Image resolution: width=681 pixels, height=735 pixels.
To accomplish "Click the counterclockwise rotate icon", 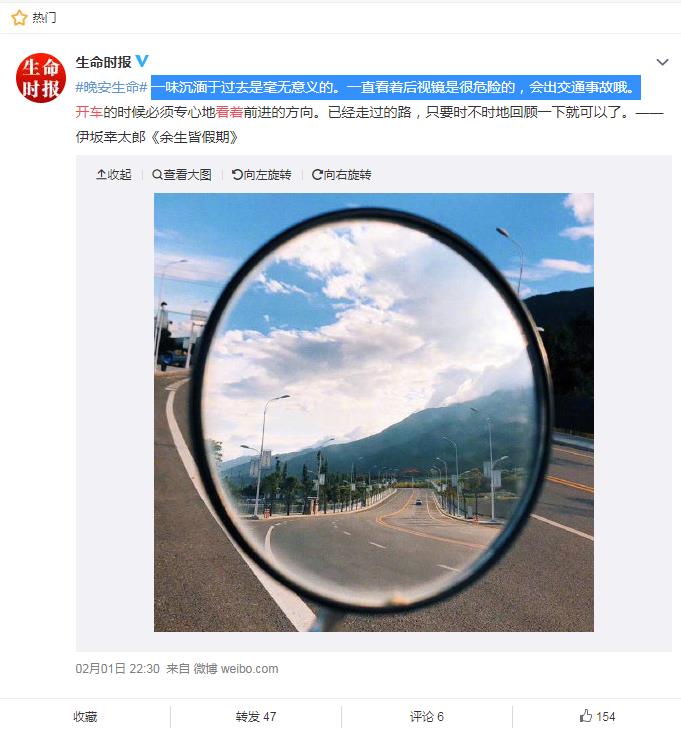I will tap(237, 175).
